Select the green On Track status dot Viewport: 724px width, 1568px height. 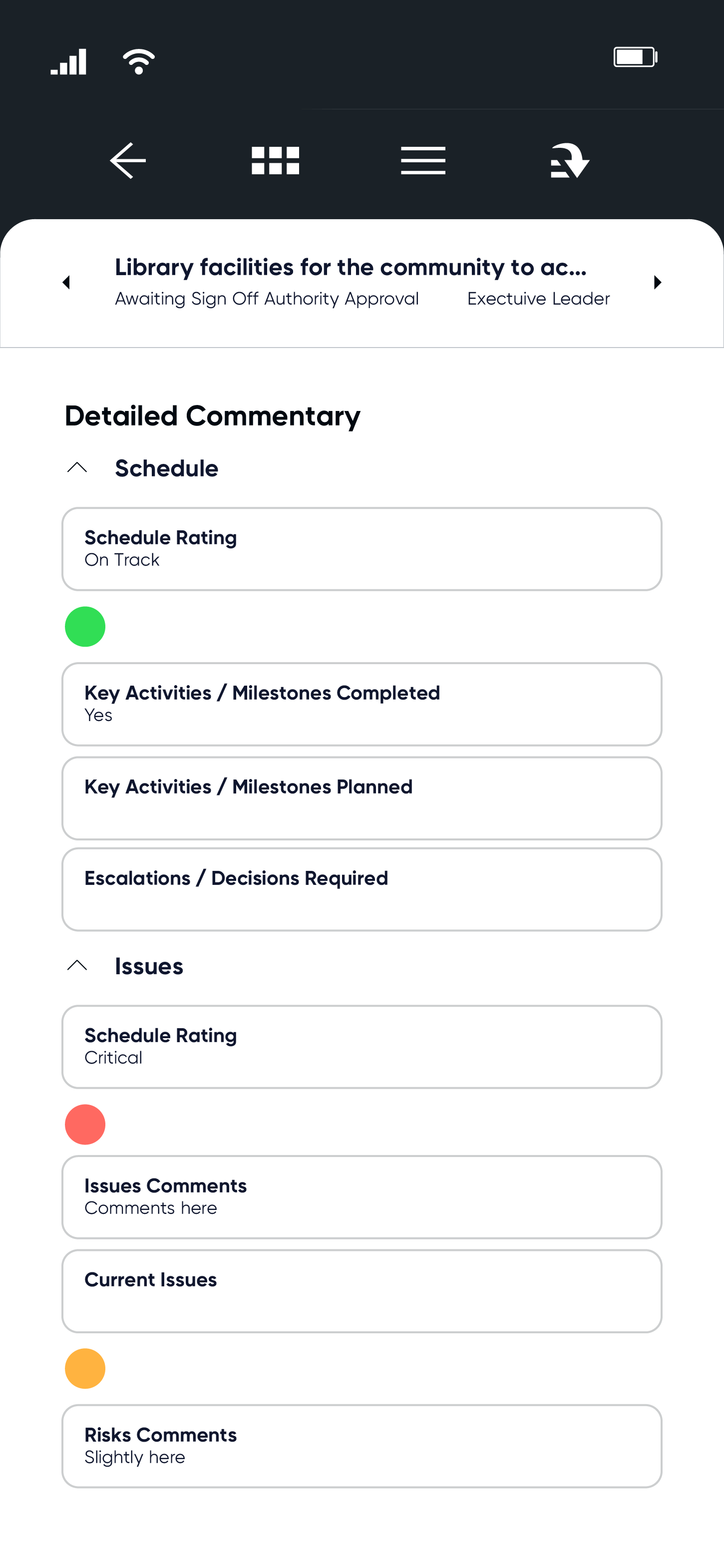[x=85, y=626]
